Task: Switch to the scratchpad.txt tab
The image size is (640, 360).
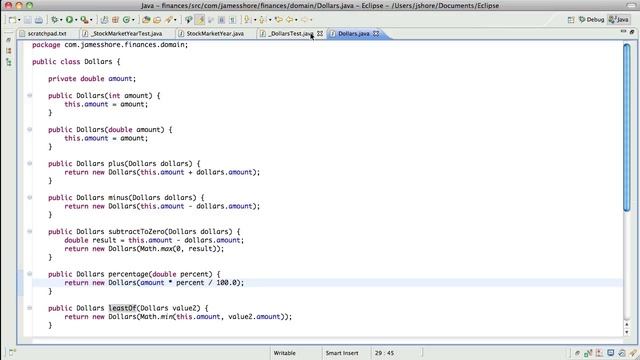Action: pyautogui.click(x=47, y=33)
